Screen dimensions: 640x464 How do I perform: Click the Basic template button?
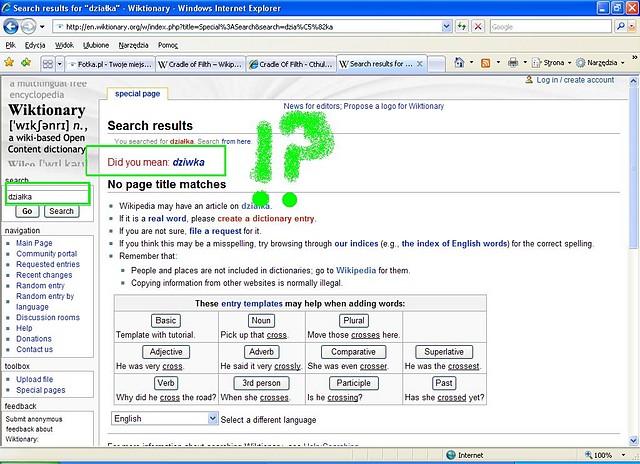point(166,320)
